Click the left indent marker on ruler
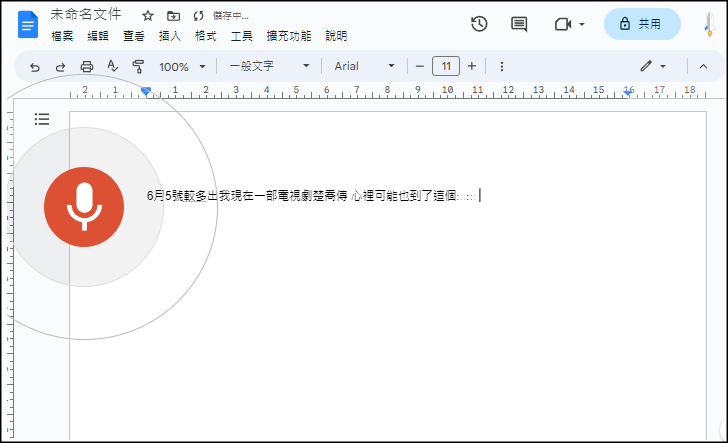The height and width of the screenshot is (443, 728). [146, 92]
